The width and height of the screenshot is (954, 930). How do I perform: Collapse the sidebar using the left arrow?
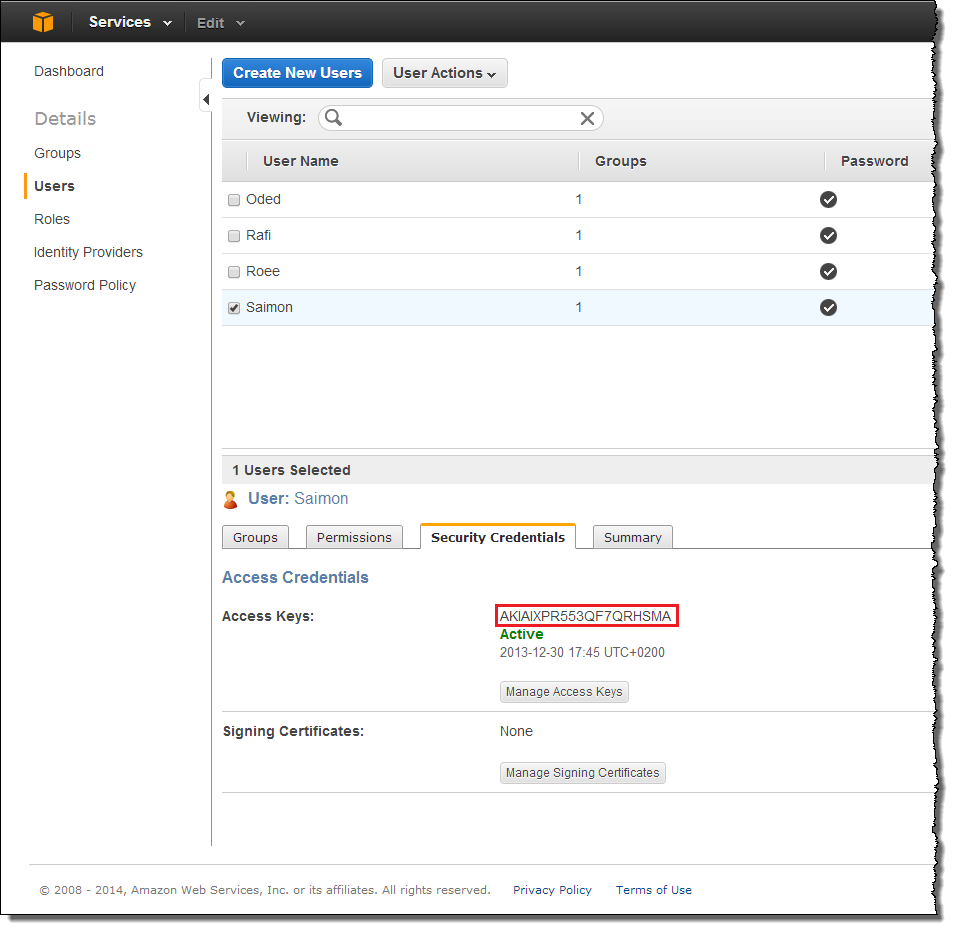click(206, 99)
